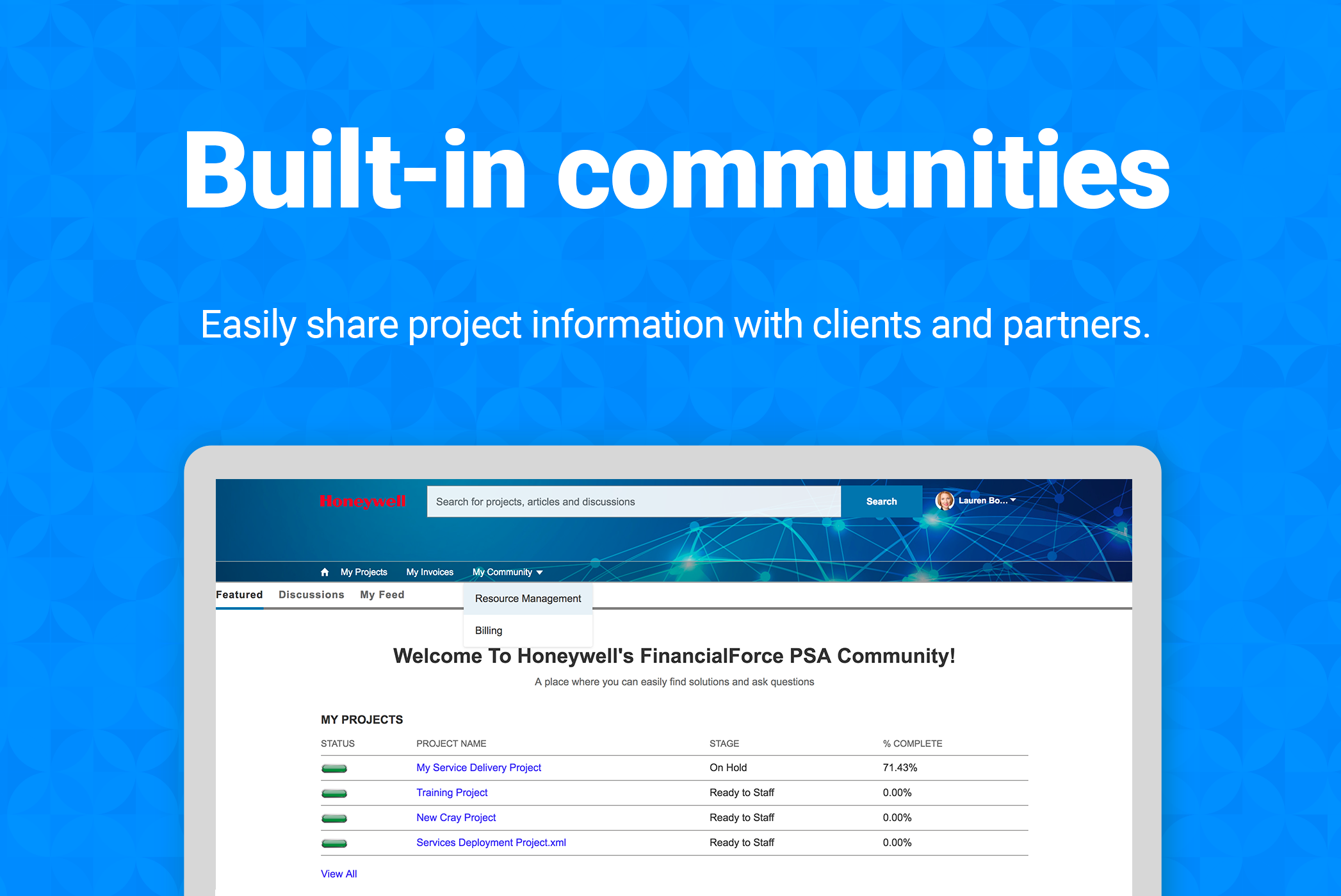Click 0.00% value for New Cray Project
The image size is (1341, 896).
pyautogui.click(x=897, y=817)
